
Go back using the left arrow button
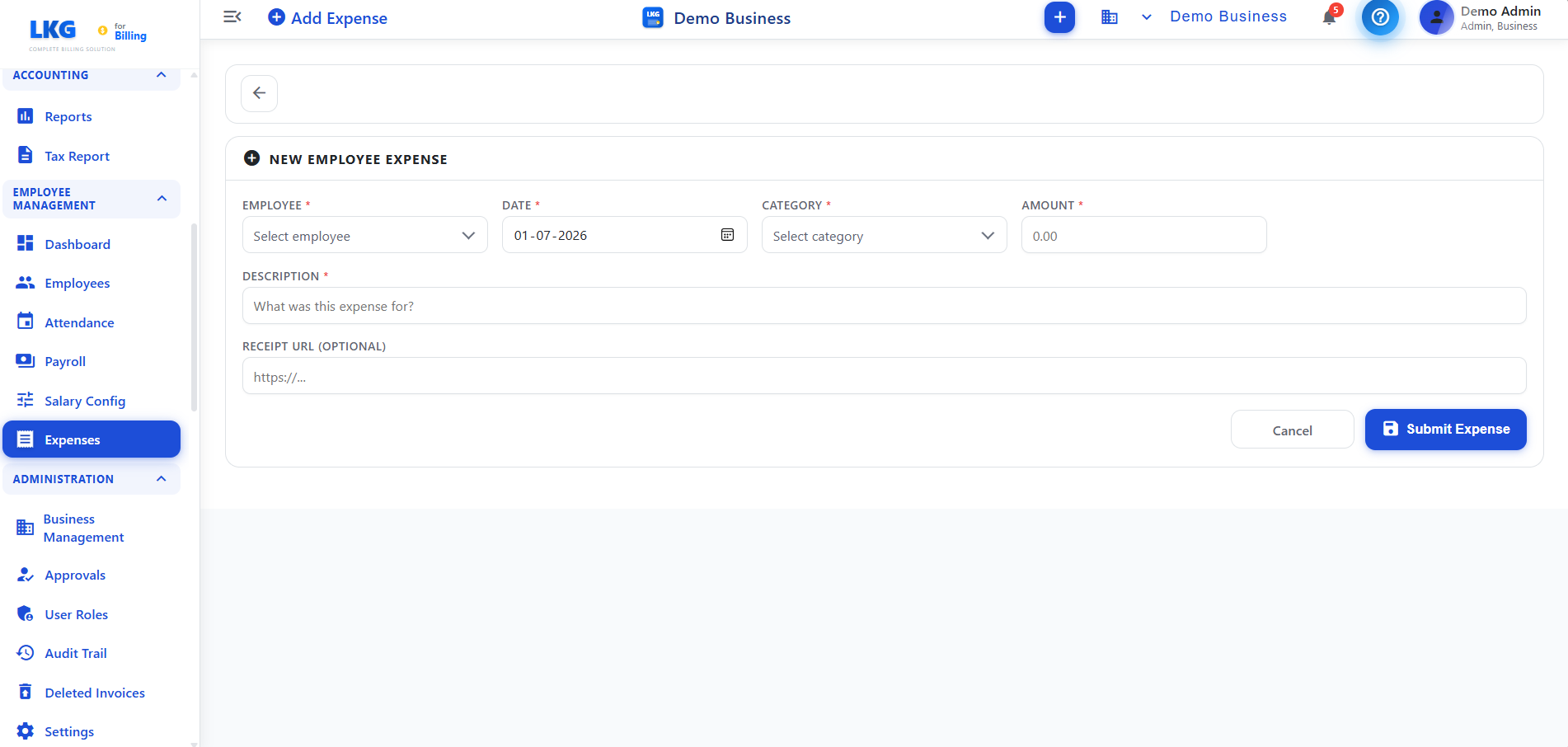(259, 93)
